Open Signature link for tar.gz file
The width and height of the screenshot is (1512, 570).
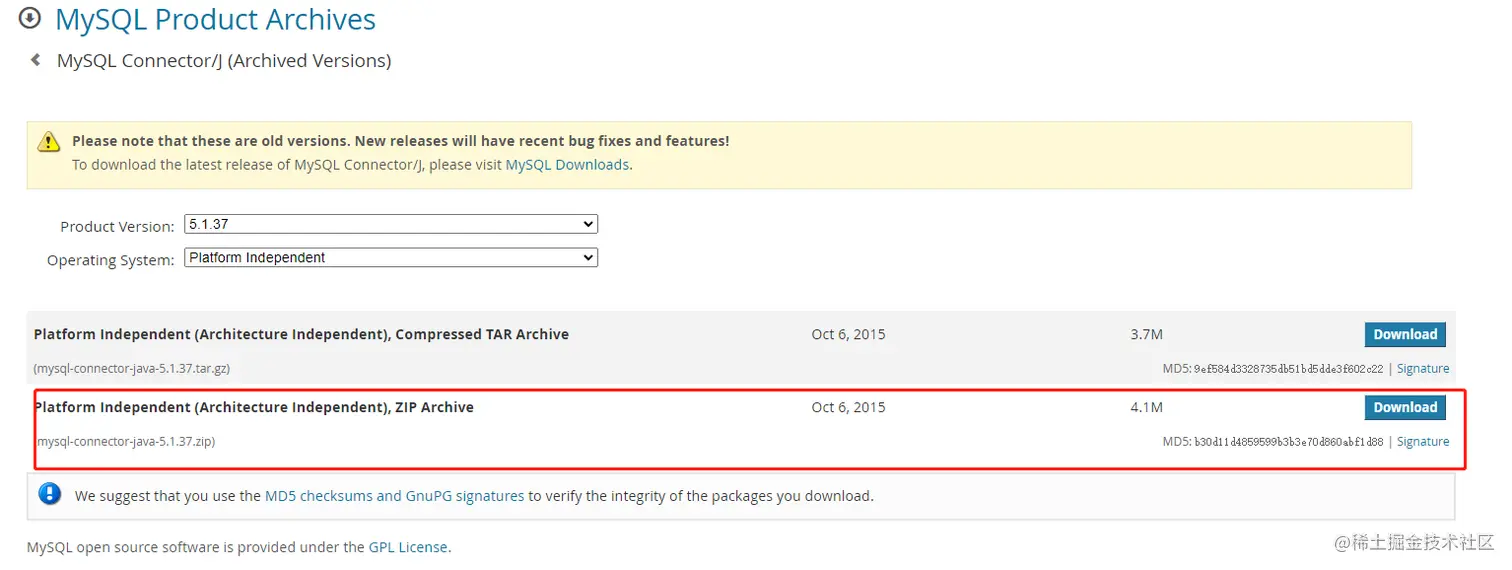1423,368
